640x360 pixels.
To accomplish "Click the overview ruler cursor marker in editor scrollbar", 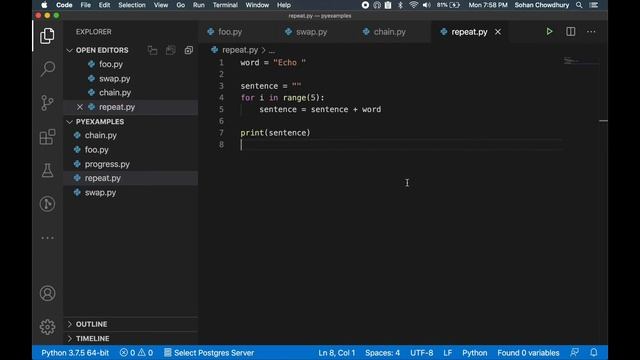I will [603, 121].
